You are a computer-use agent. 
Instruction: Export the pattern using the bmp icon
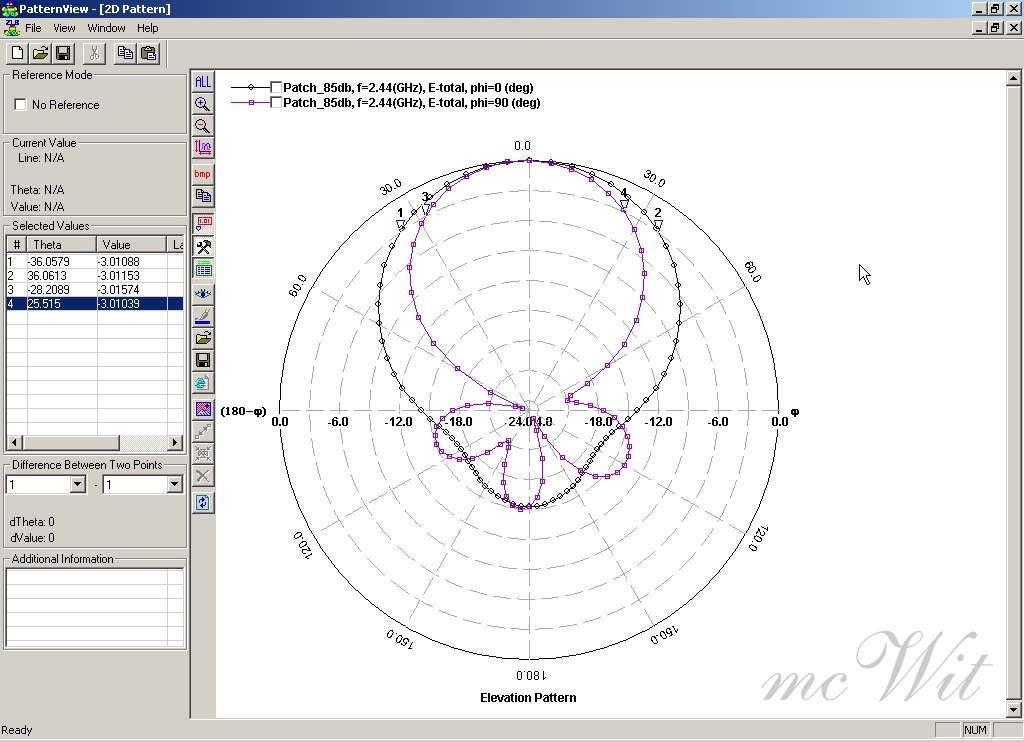[203, 174]
